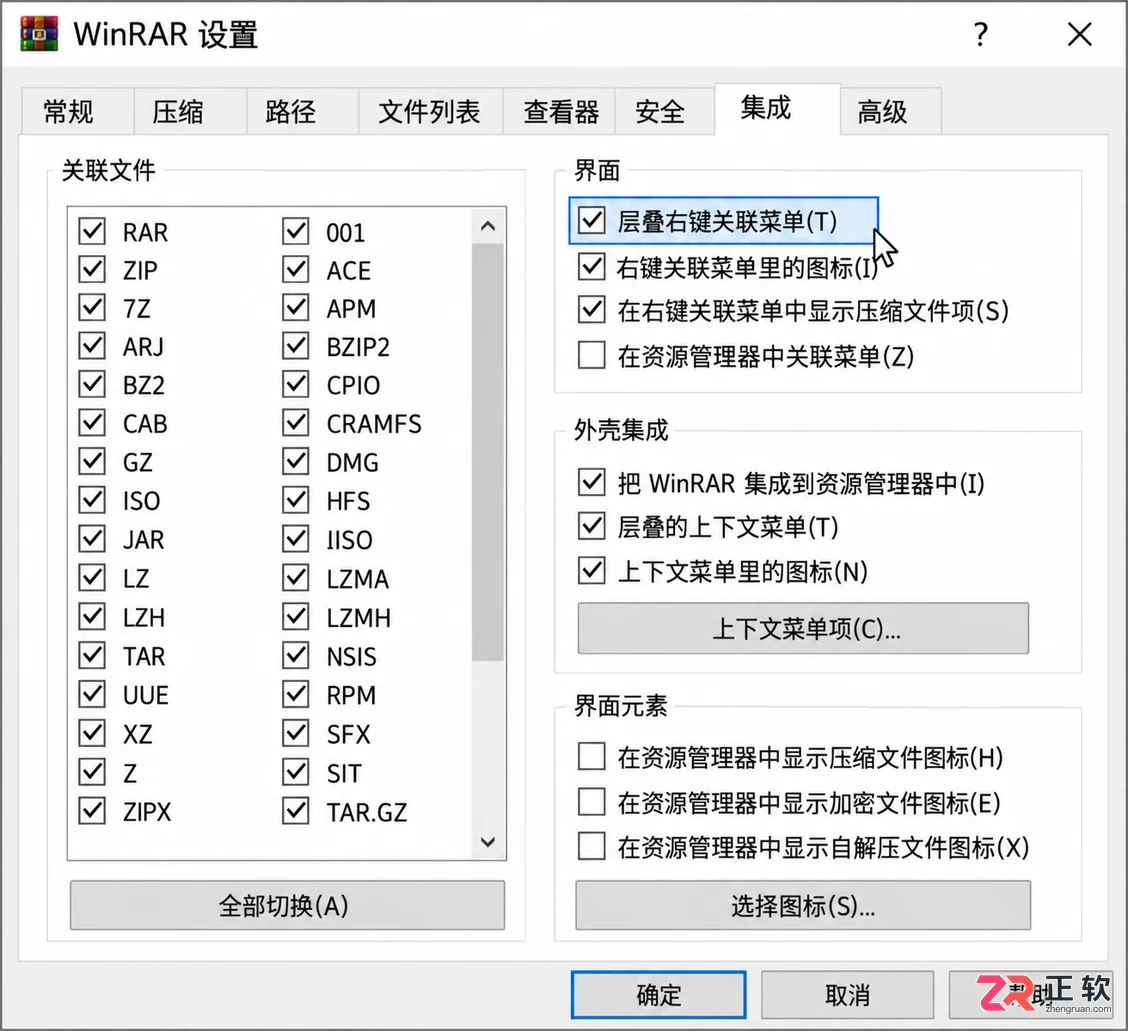This screenshot has height=1031, width=1128.
Task: Toggle the SIT checkbox
Action: tap(296, 772)
